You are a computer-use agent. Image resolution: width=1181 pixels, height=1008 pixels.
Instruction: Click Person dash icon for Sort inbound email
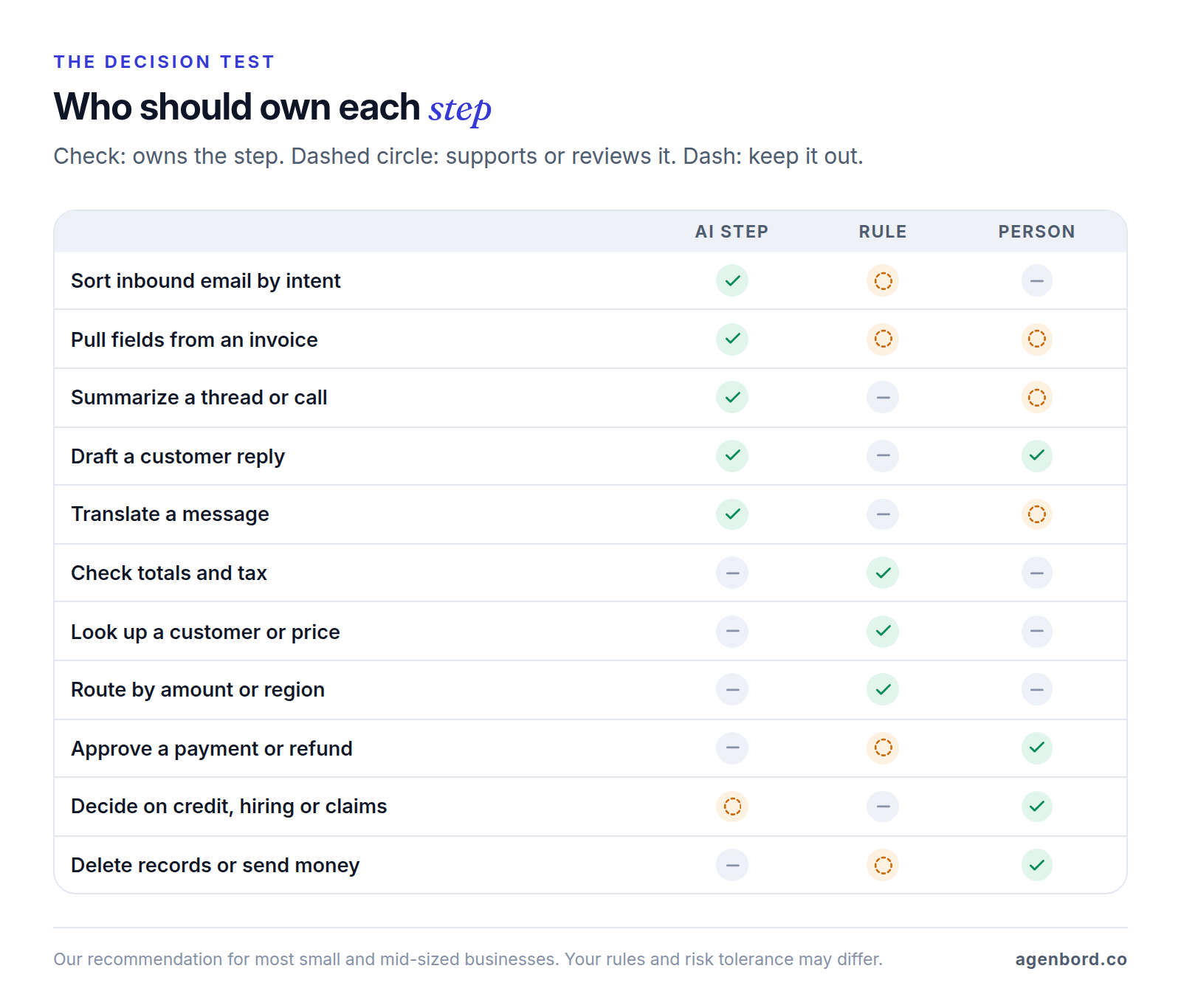1037,280
